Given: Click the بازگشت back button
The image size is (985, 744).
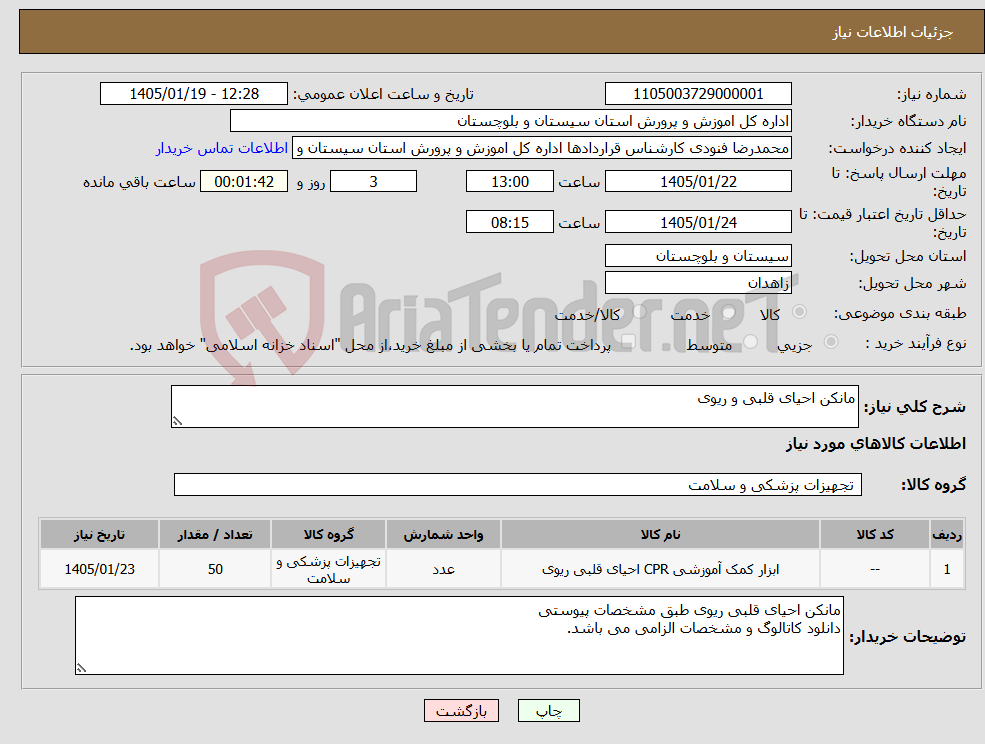Looking at the screenshot, I should (x=461, y=711).
